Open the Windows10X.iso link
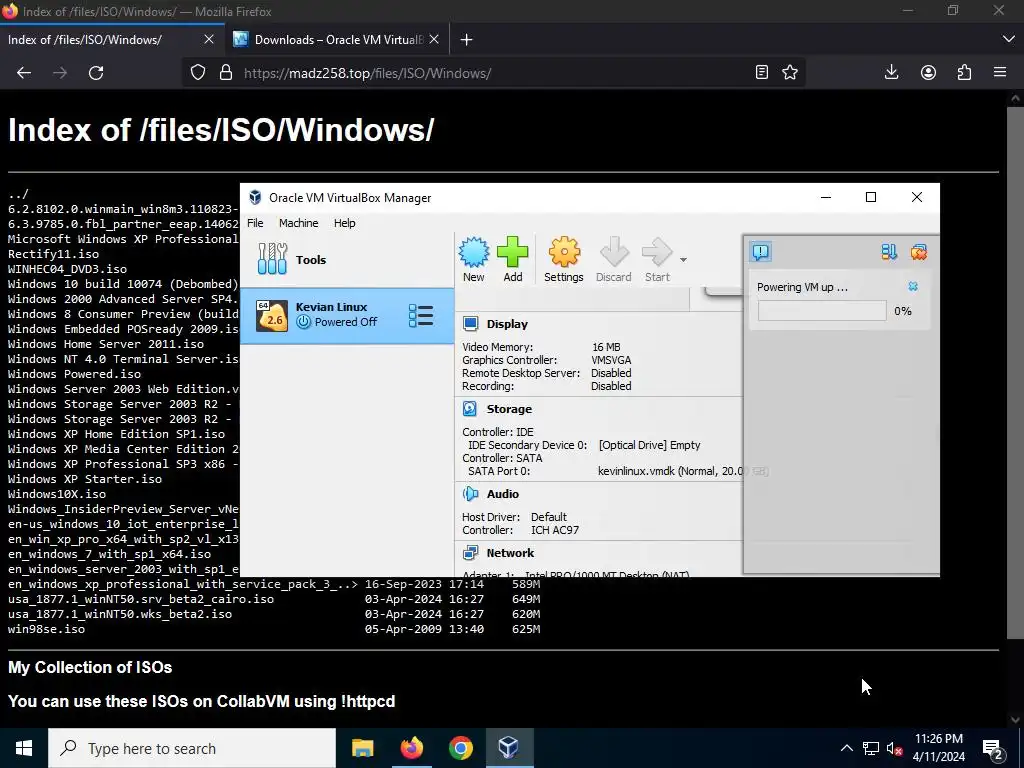 coord(57,494)
